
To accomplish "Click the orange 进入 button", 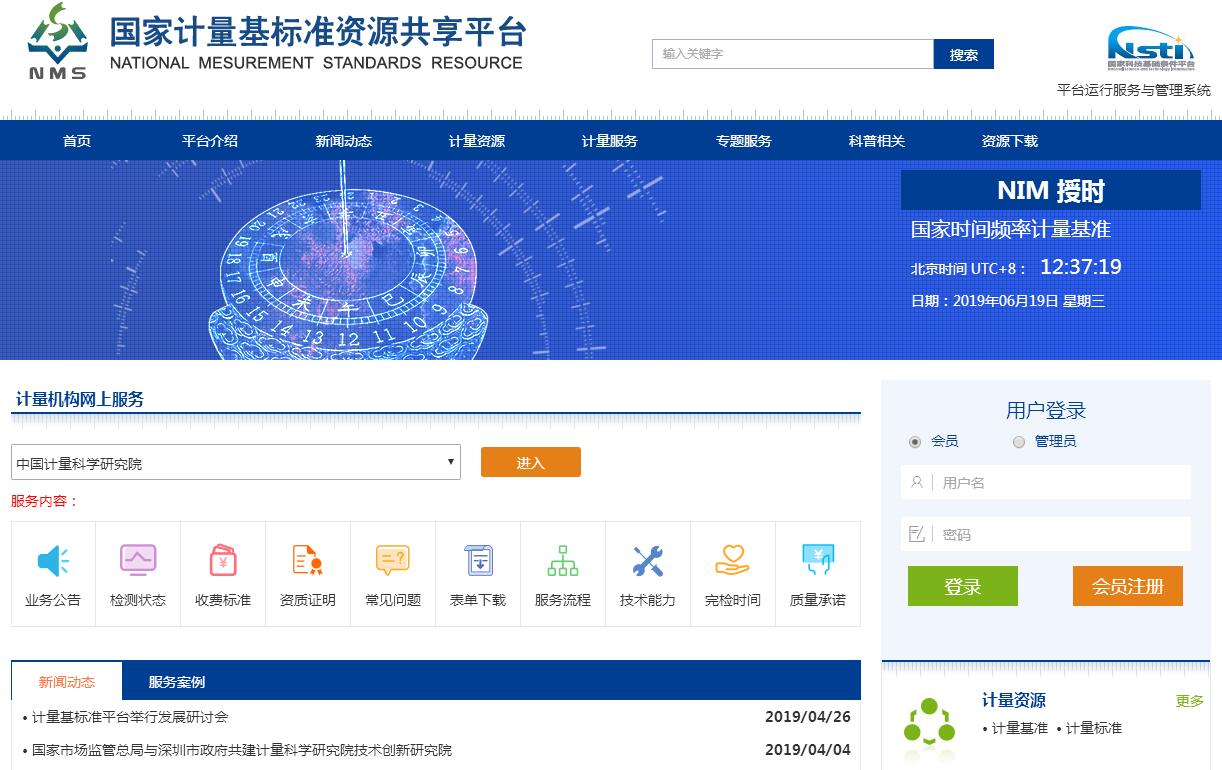I will 530,463.
